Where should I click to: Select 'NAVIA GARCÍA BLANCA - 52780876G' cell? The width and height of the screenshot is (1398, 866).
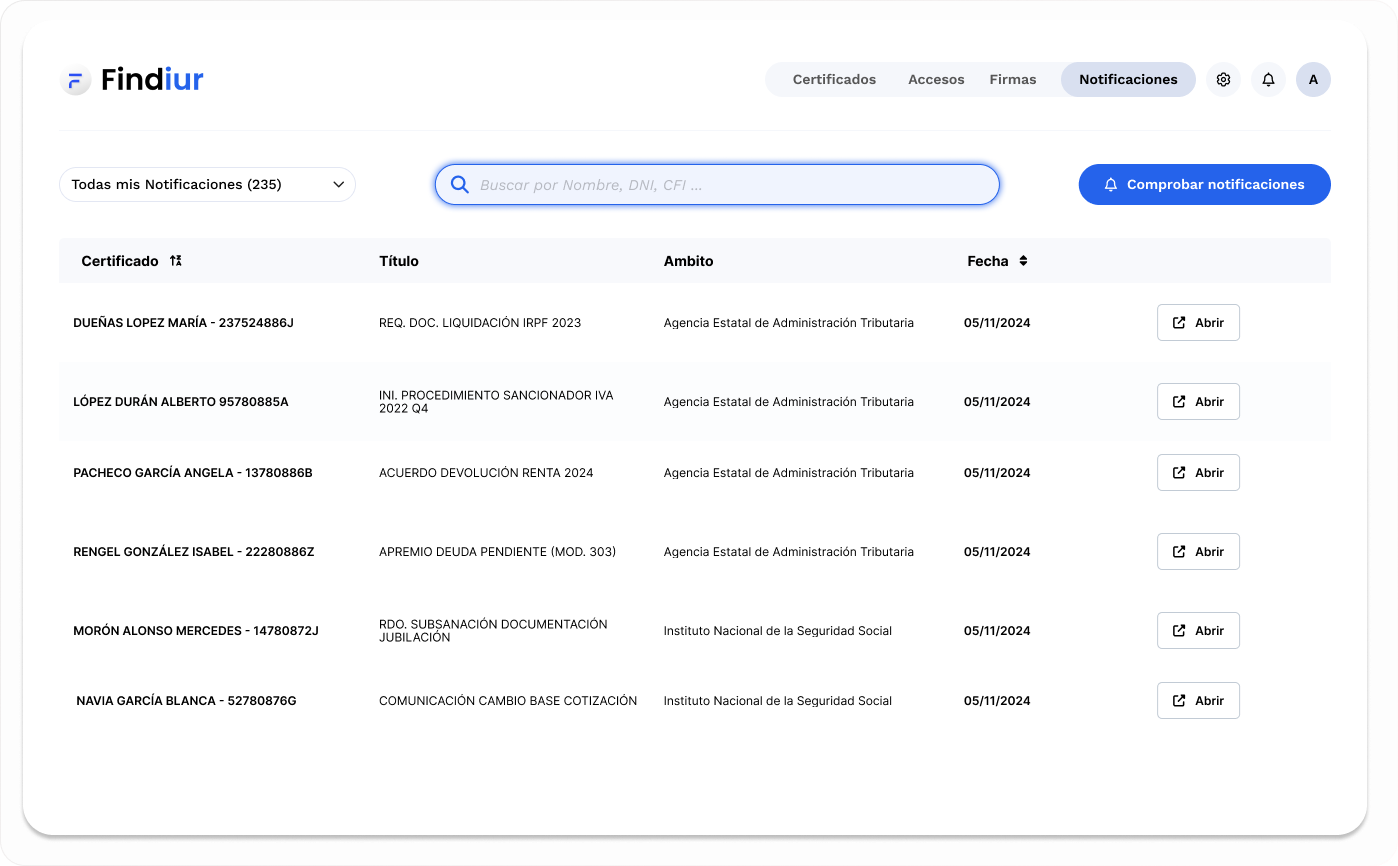tap(186, 701)
